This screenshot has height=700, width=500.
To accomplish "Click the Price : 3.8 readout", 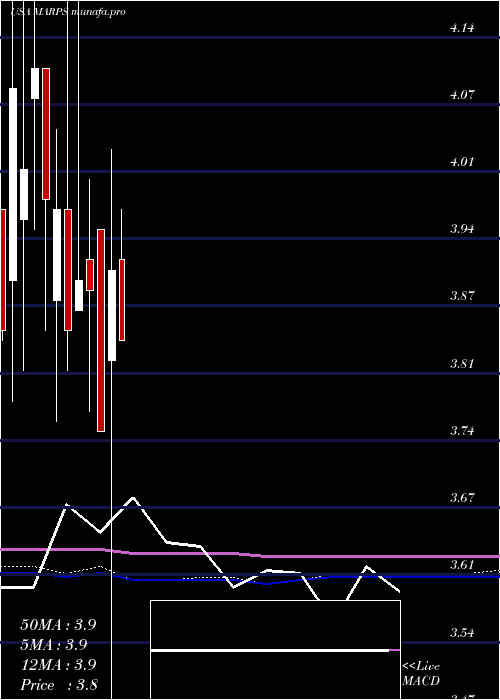I will click(58, 685).
